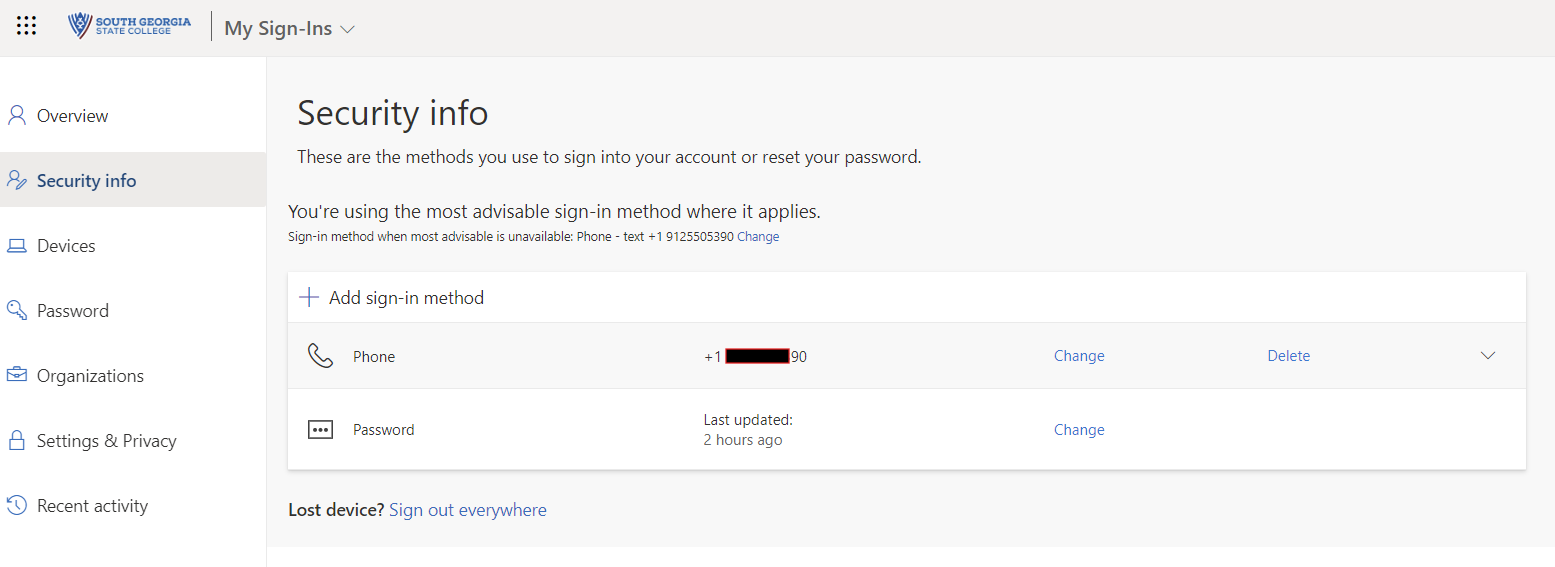Click the Password key icon in sidebar
1555x567 pixels.
click(x=17, y=310)
